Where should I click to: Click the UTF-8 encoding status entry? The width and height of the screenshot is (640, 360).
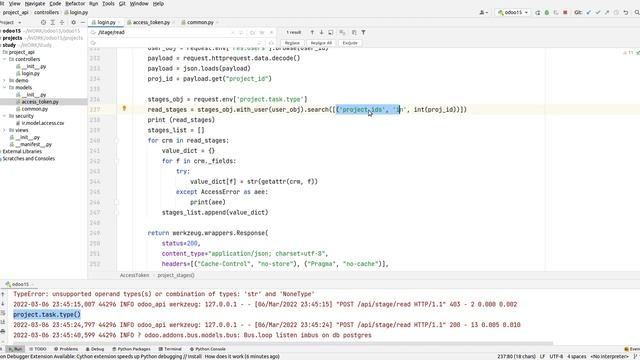[x=556, y=357]
